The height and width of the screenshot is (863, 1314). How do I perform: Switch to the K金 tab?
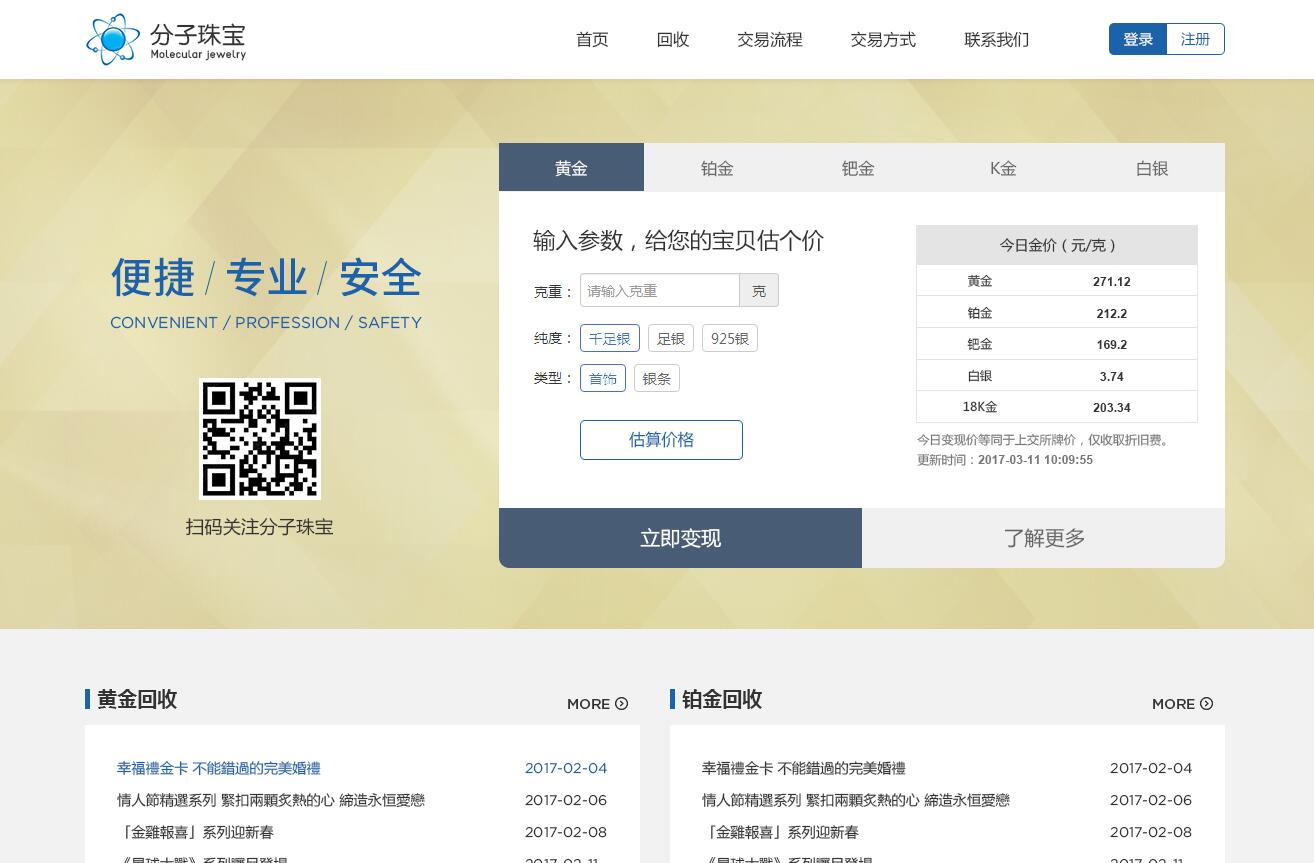[1002, 167]
